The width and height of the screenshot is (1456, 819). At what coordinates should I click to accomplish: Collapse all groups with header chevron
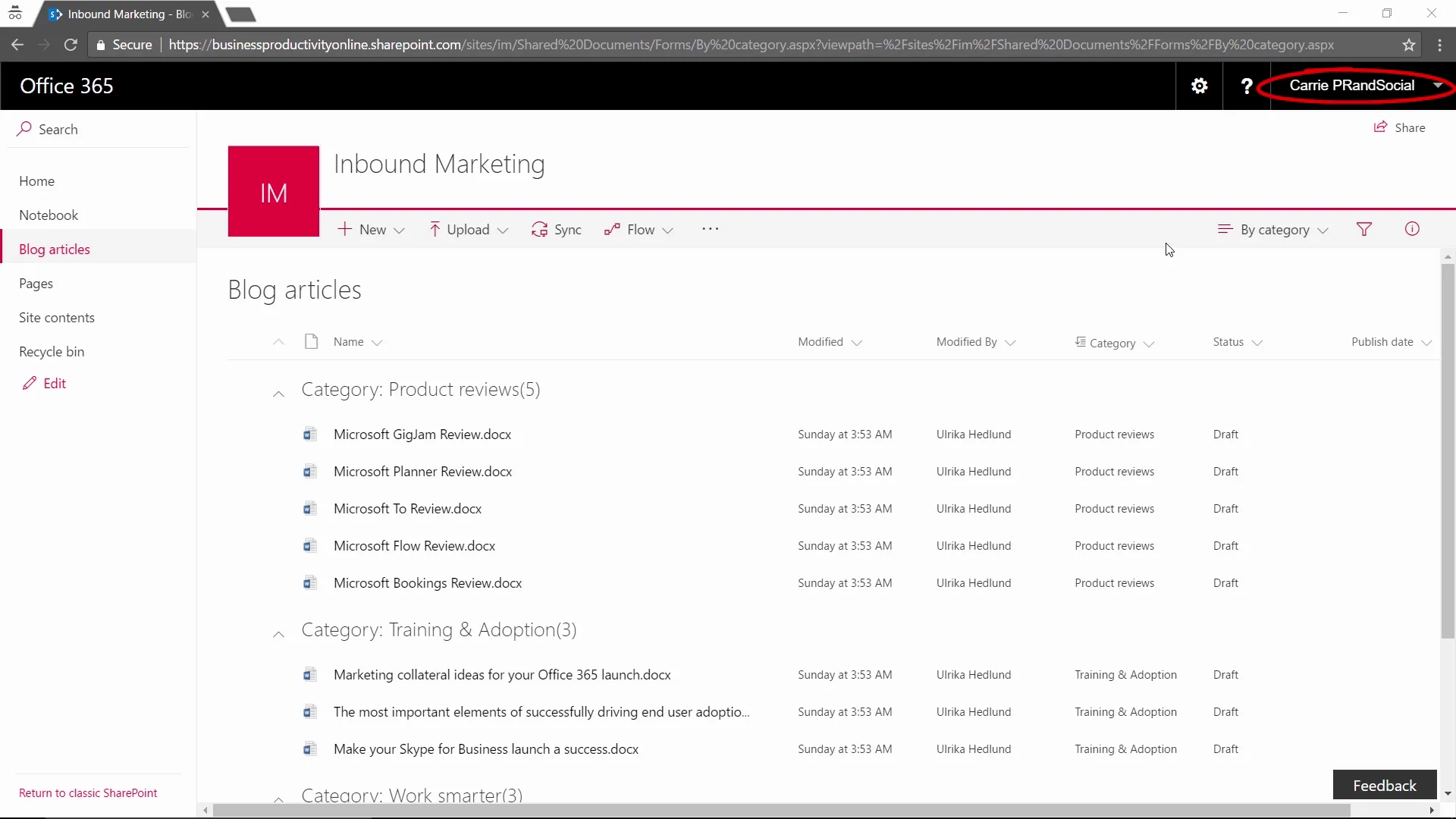[x=279, y=342]
